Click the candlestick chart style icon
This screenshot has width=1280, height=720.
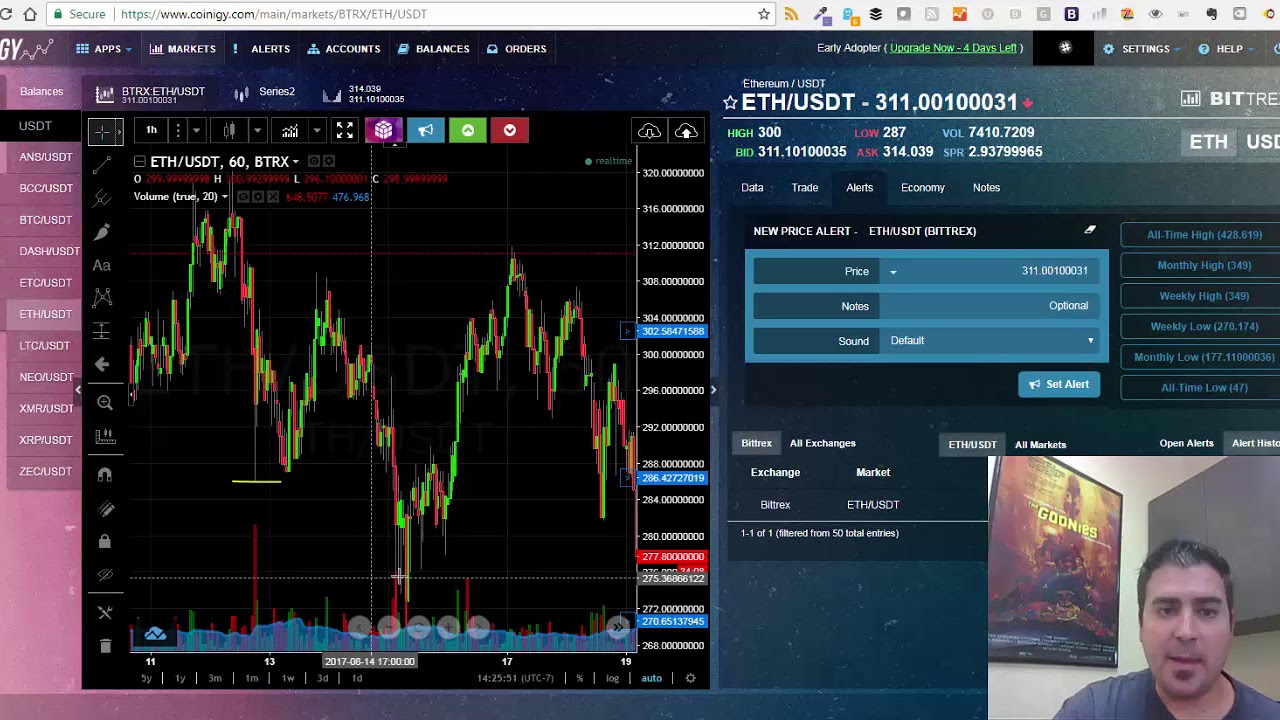(230, 130)
